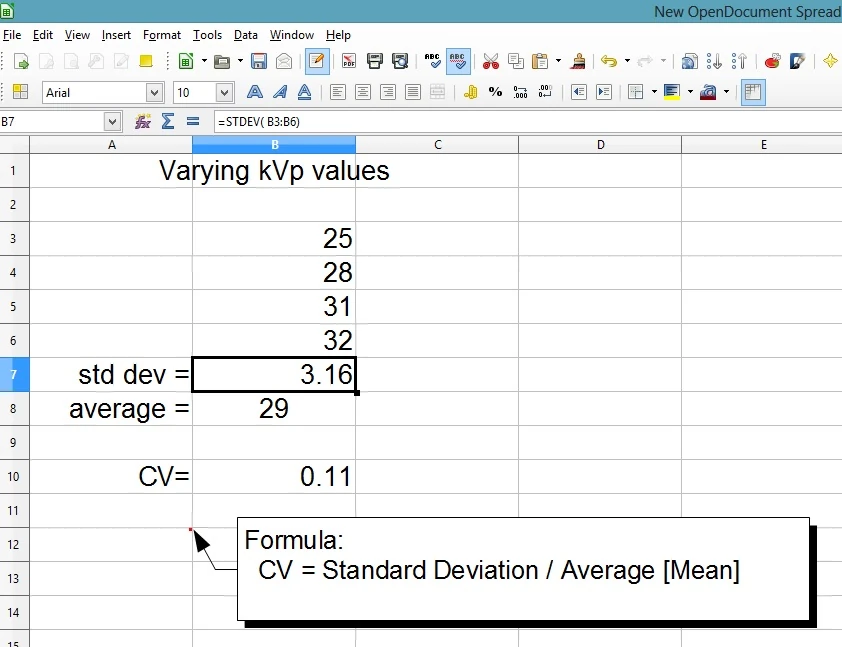
Task: Set Align Left
Action: (338, 92)
